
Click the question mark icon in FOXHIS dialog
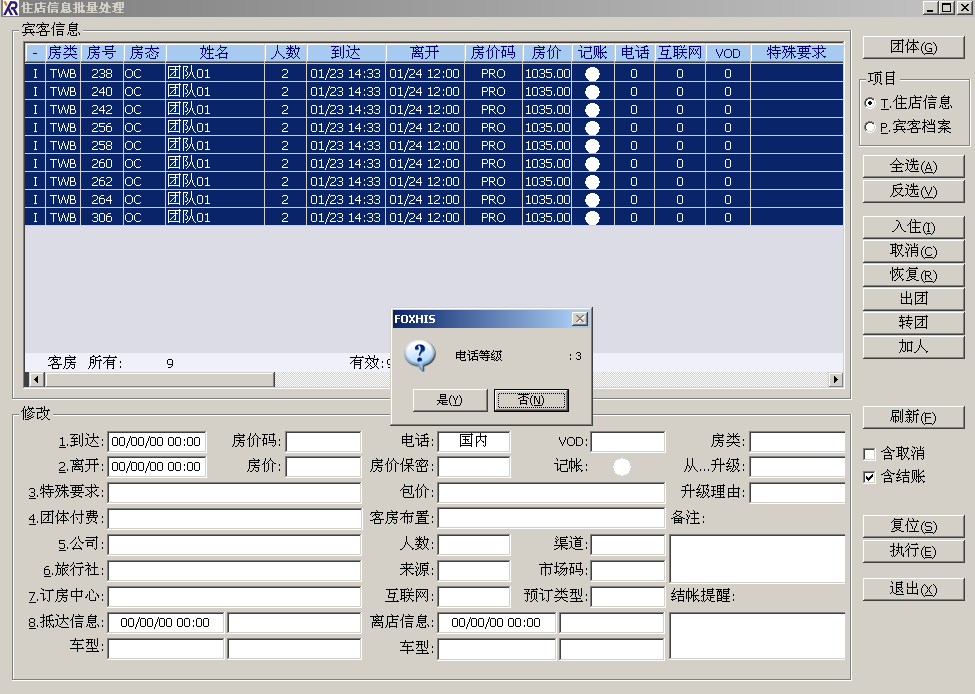421,355
